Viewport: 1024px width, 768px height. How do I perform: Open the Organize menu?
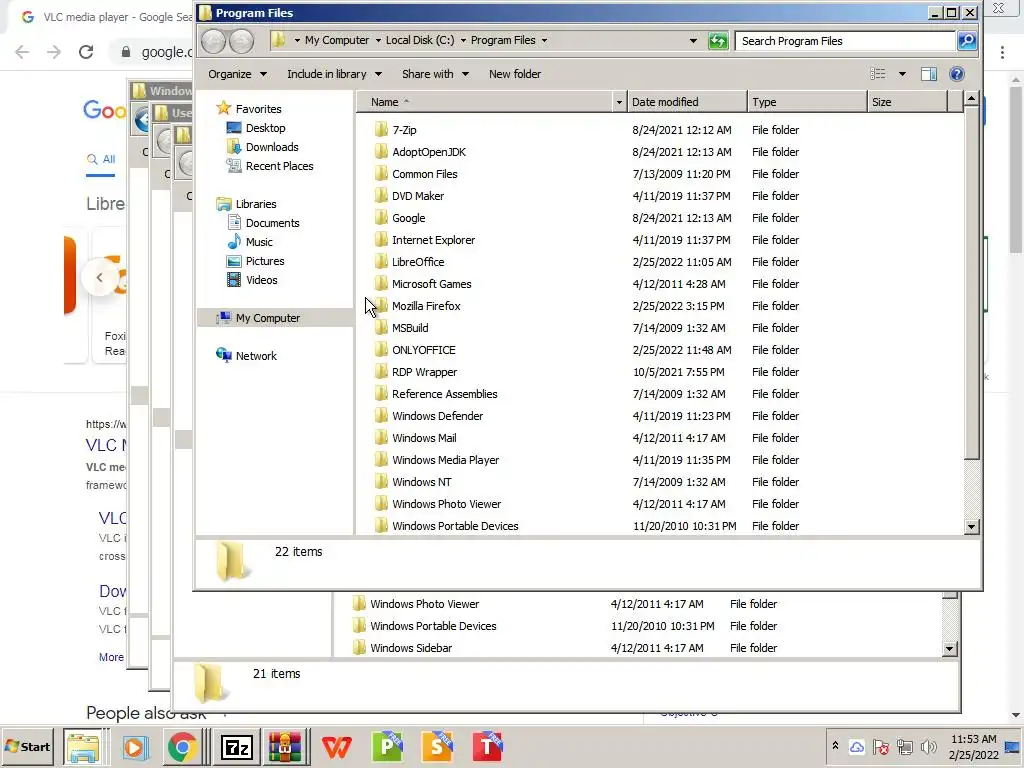[238, 74]
